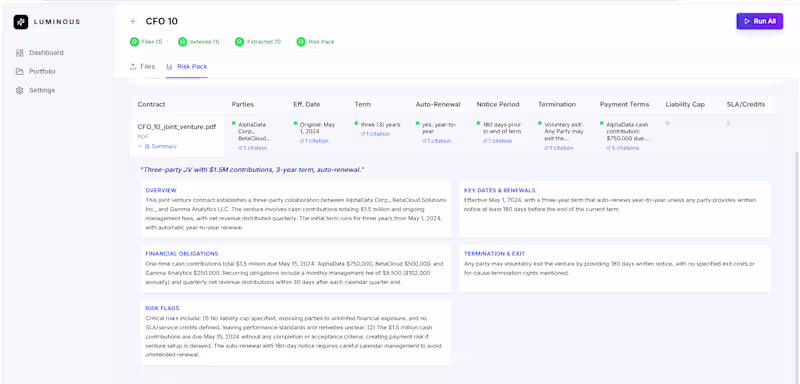The width and height of the screenshot is (800, 384).
Task: Click the Extracted step status badge
Action: click(x=258, y=42)
